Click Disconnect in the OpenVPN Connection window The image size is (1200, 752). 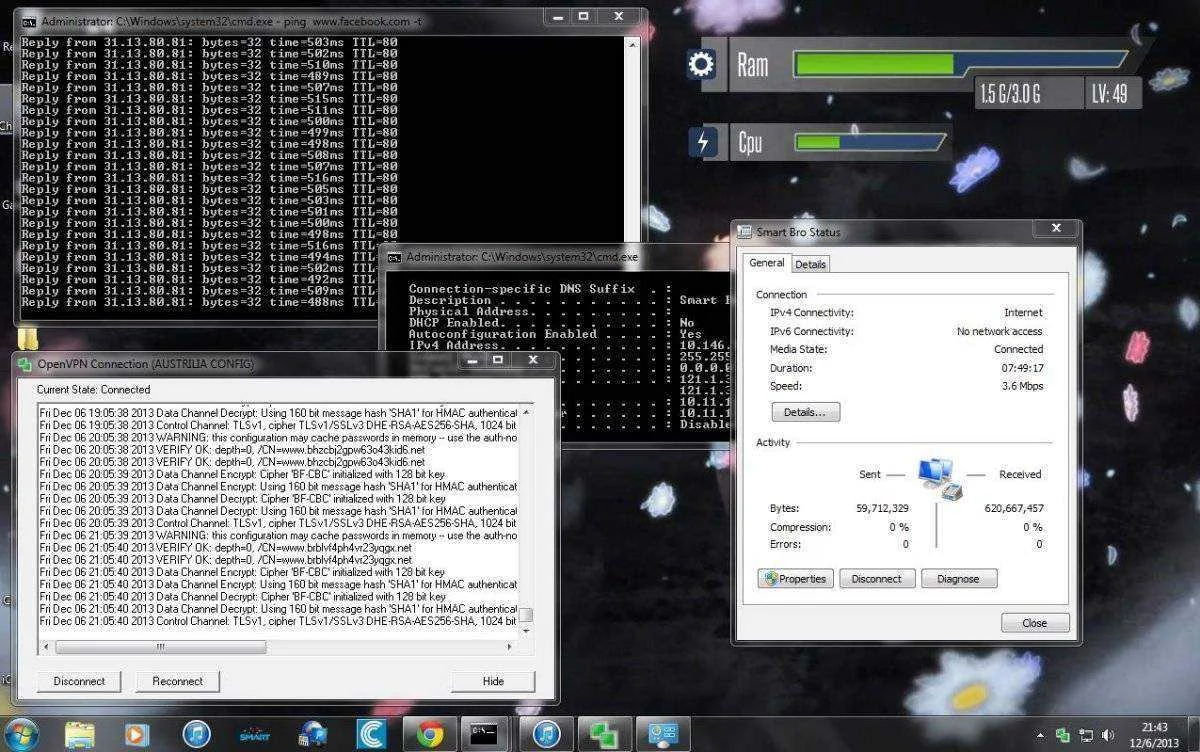click(79, 681)
